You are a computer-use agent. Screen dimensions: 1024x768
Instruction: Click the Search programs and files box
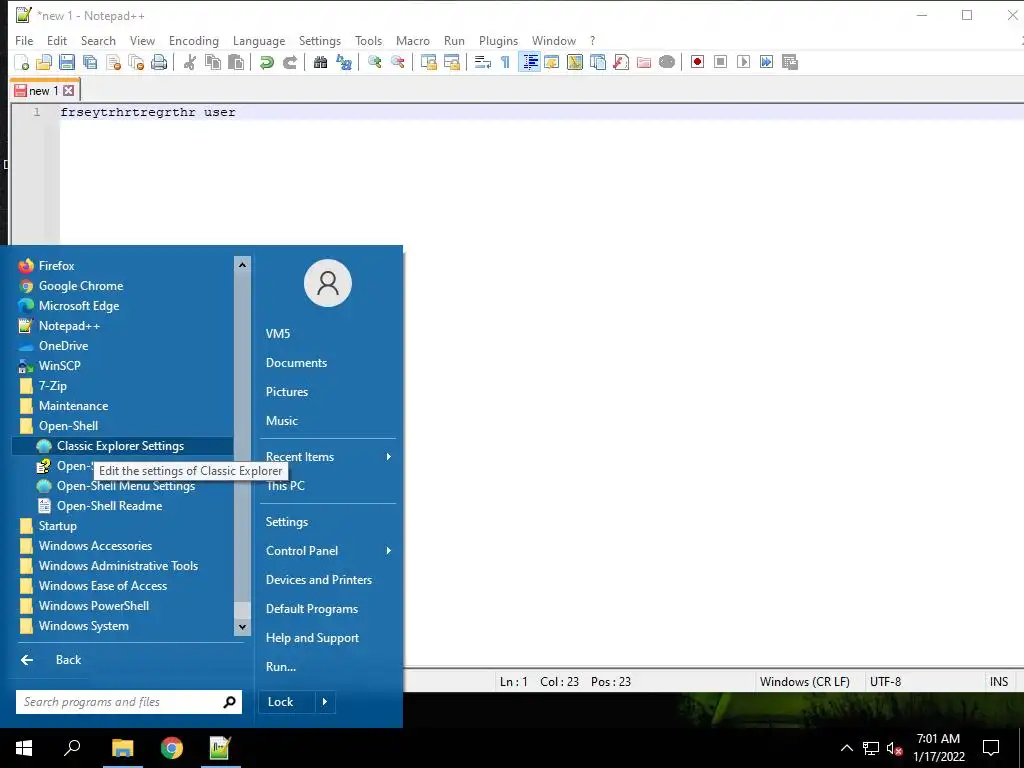click(x=129, y=702)
